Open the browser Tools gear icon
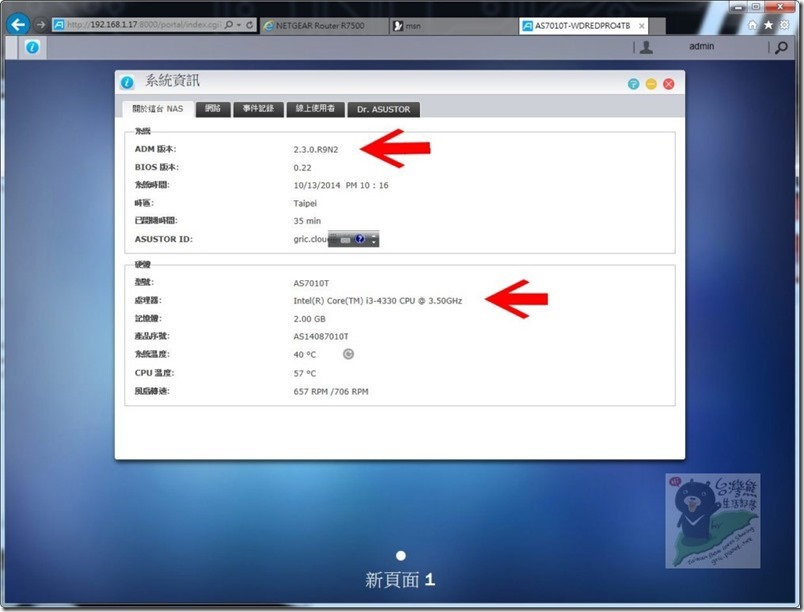804x612 pixels. tap(785, 25)
